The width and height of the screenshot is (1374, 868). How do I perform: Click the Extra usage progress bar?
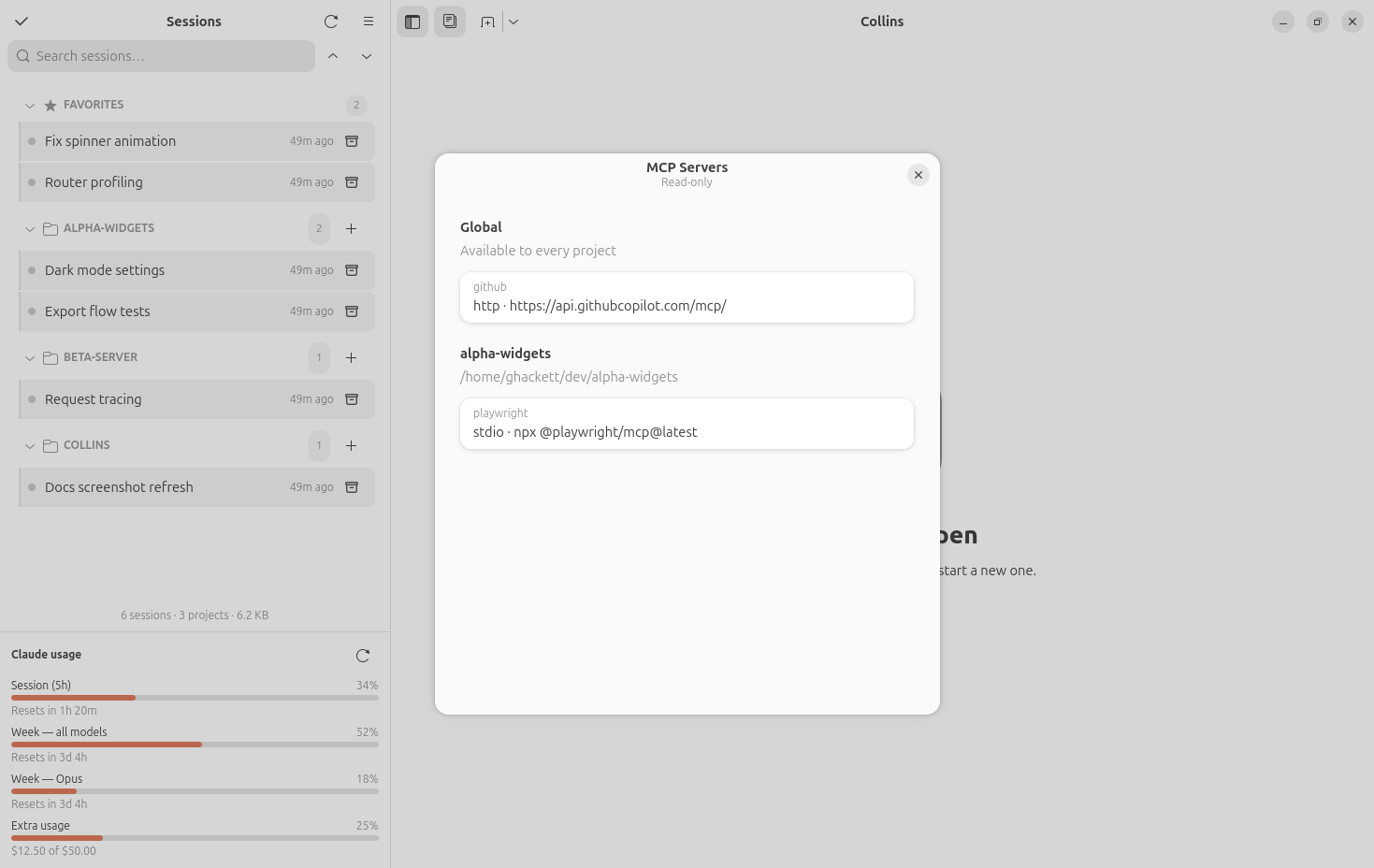(195, 838)
